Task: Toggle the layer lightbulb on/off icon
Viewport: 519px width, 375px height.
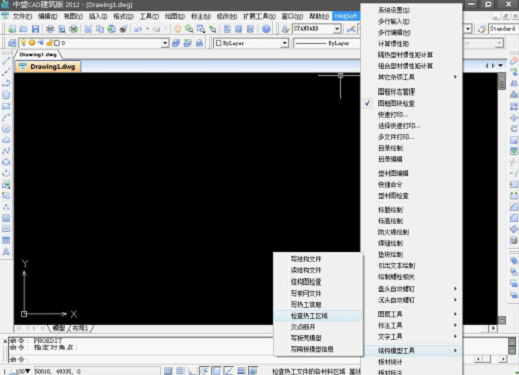Action: coord(23,43)
